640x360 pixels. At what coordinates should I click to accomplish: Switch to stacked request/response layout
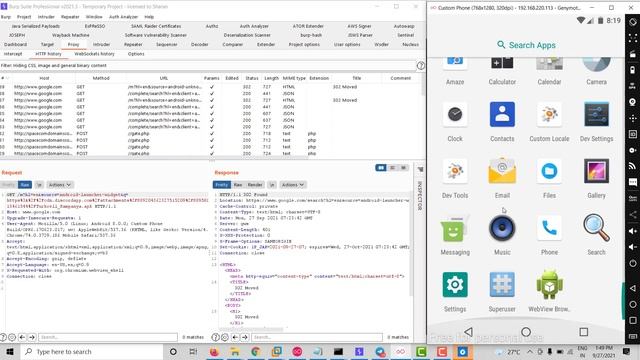click(392, 168)
